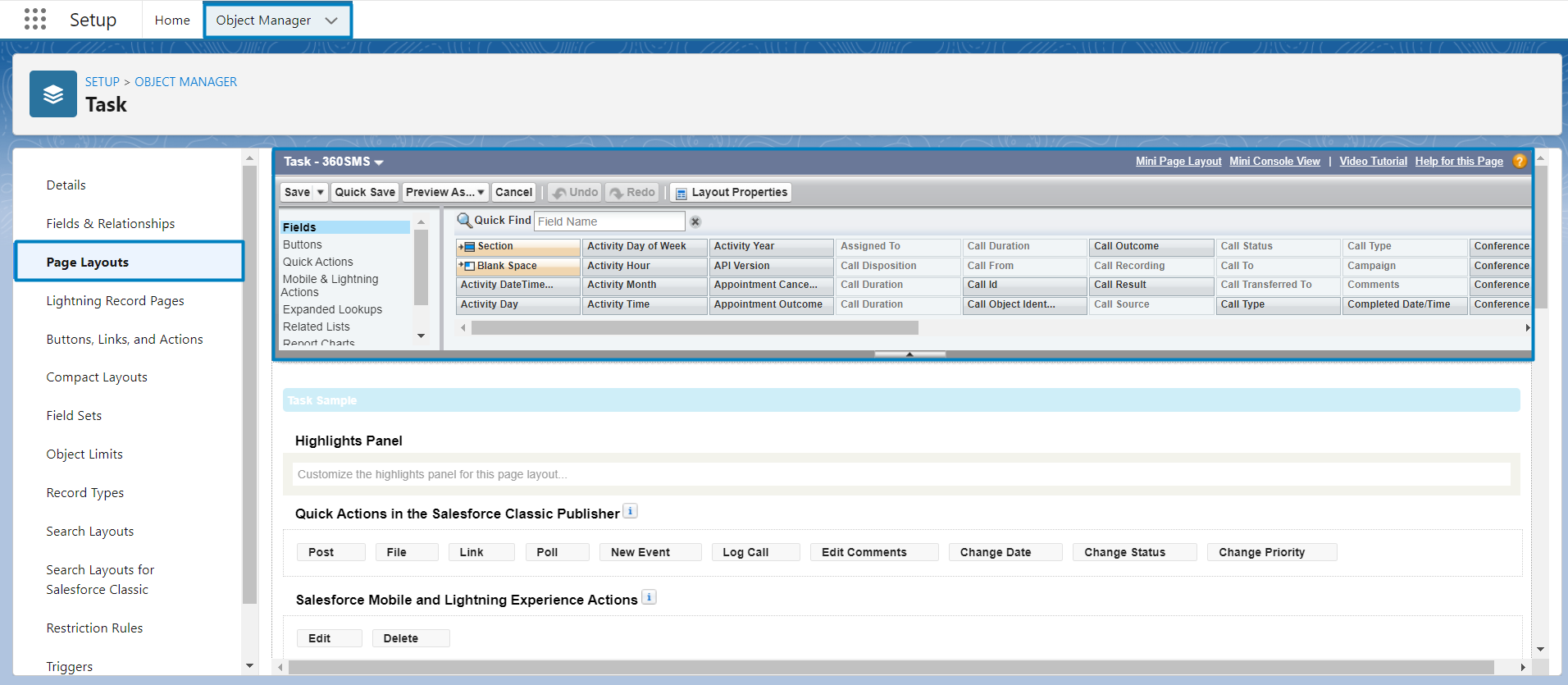Expand the Save button dropdown arrow
The height and width of the screenshot is (685, 1568).
(x=321, y=192)
